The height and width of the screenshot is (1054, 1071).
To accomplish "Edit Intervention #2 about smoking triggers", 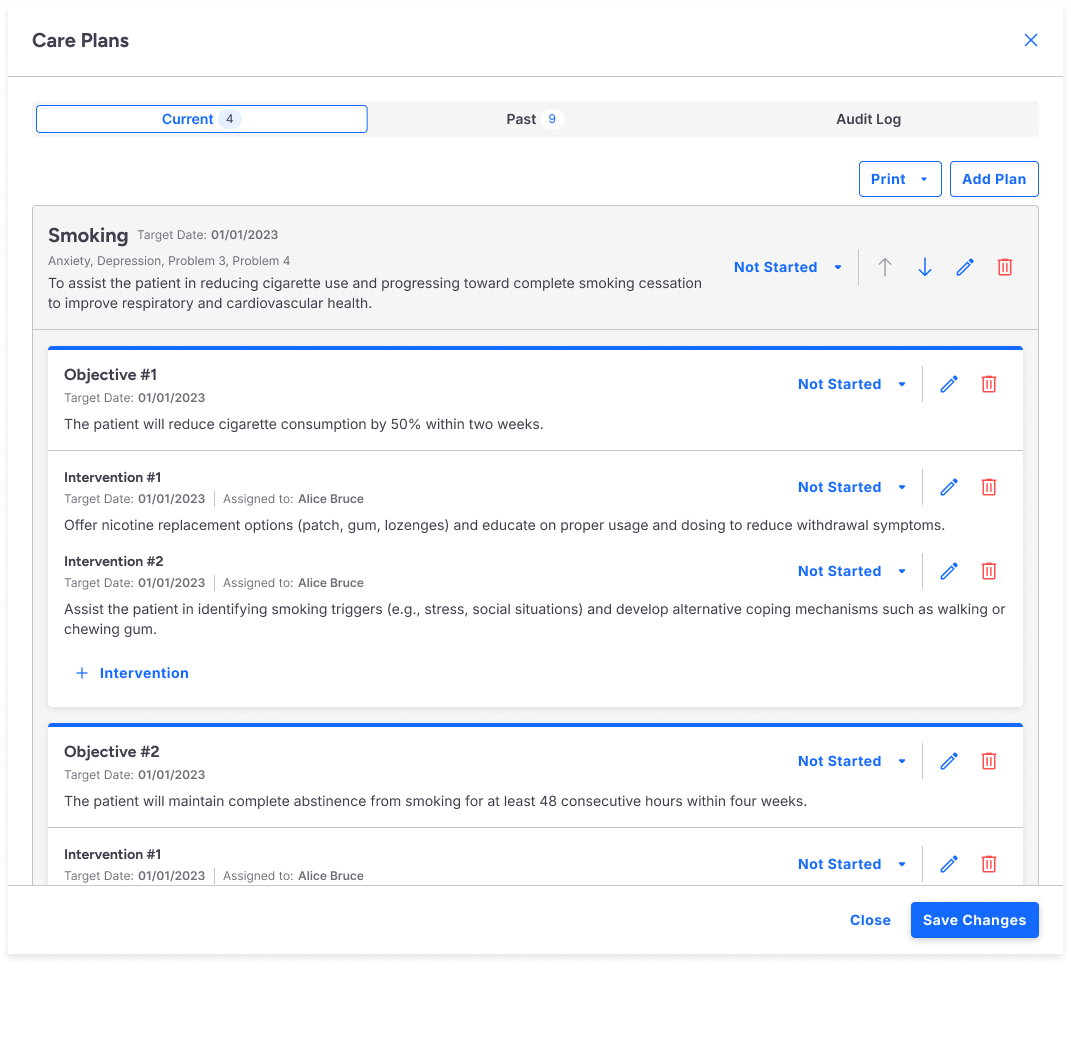I will click(x=949, y=571).
